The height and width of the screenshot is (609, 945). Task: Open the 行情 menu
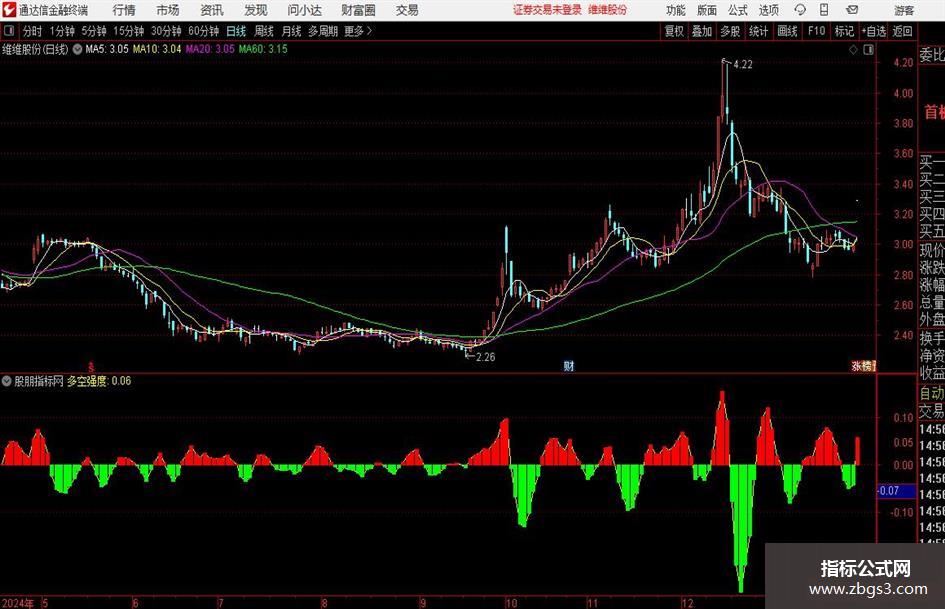(124, 10)
